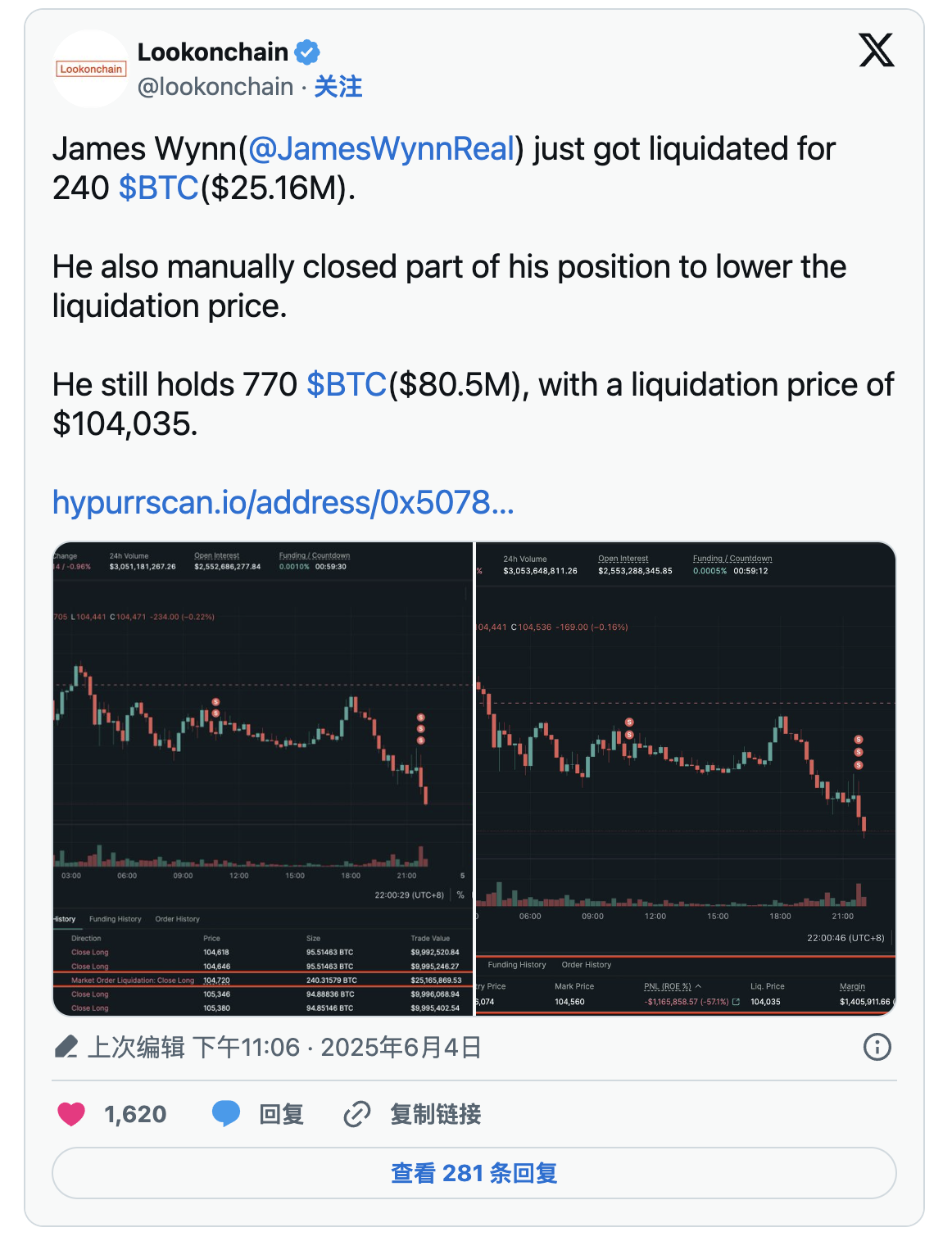Click the $BTC cashtag after "770"

[x=346, y=385]
